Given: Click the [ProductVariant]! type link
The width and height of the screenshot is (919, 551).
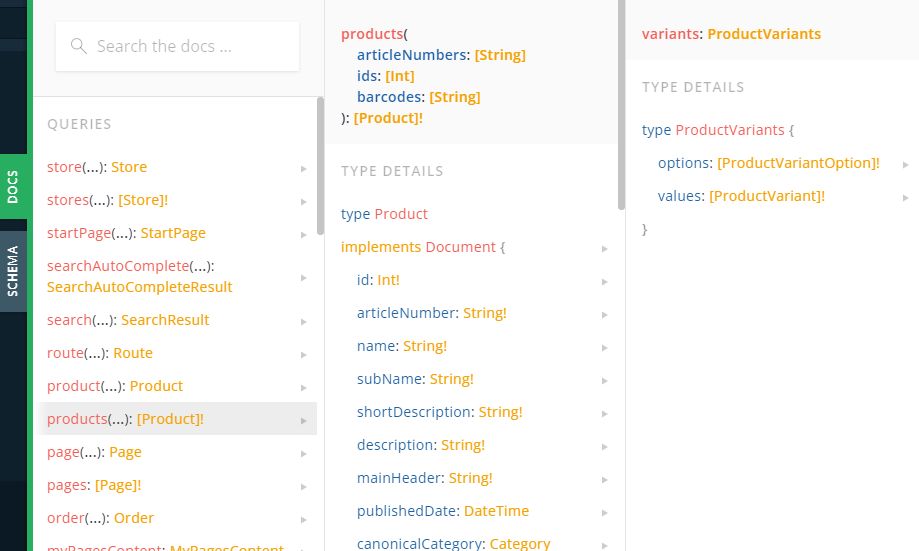Looking at the screenshot, I should 767,196.
